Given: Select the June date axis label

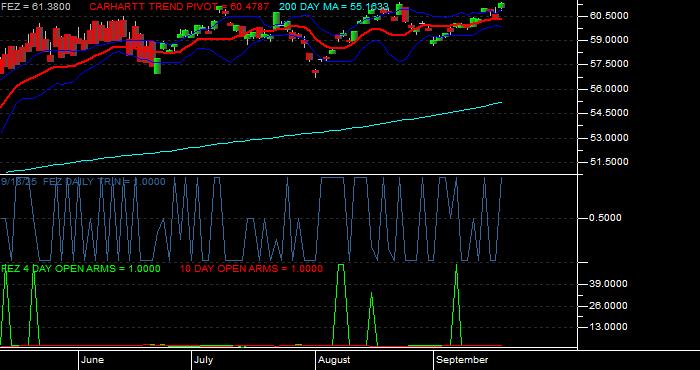Looking at the screenshot, I should point(93,360).
